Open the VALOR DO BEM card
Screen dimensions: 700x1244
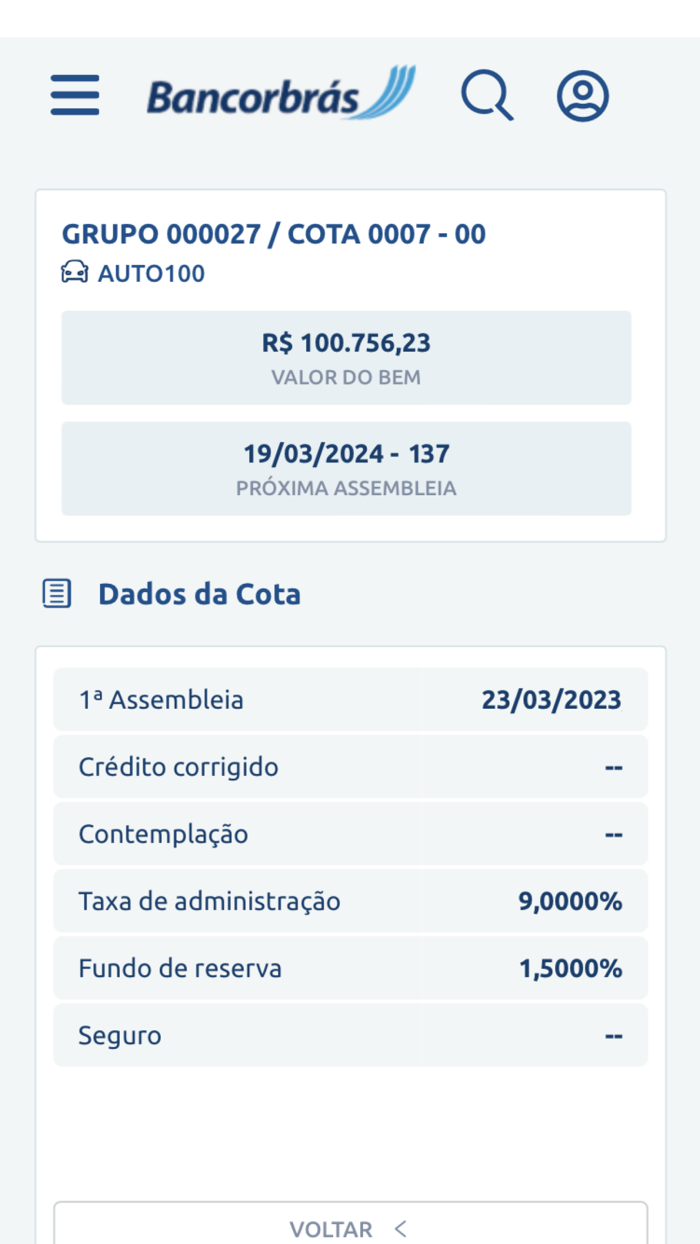(346, 357)
